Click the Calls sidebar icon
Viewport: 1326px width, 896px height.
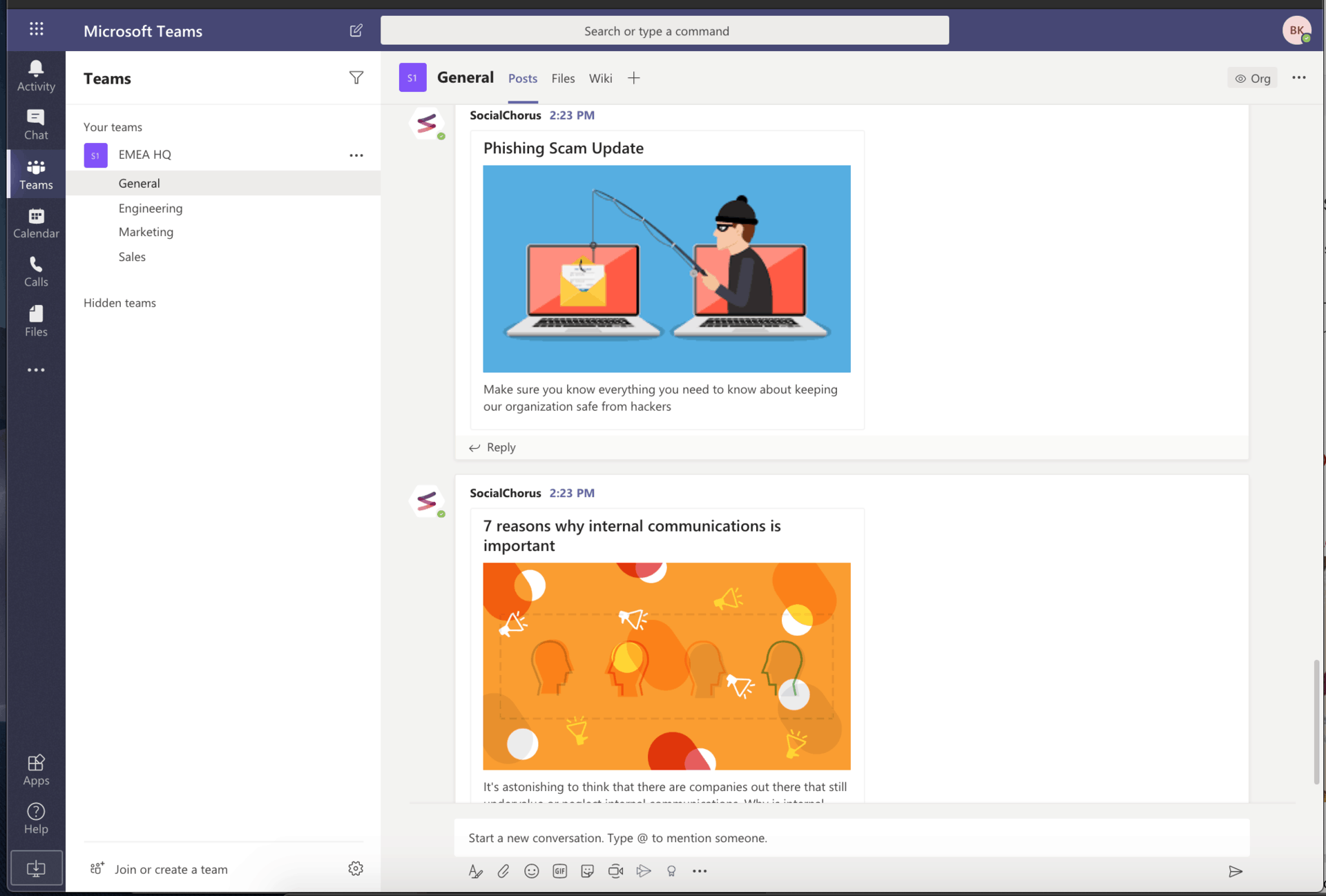tap(36, 271)
